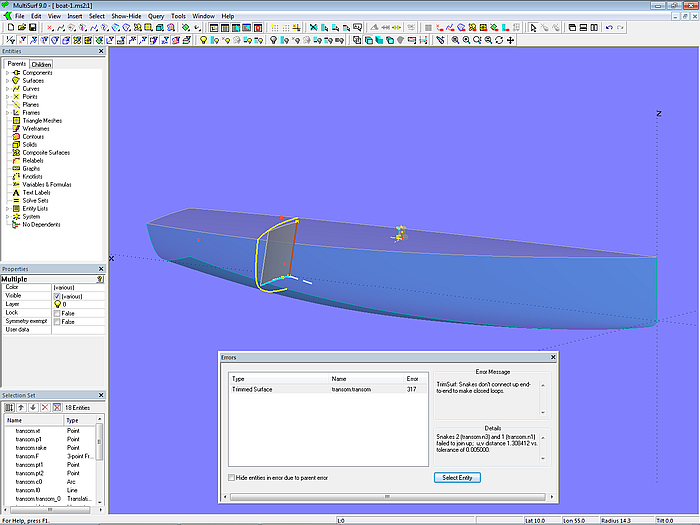Switch to the Children tab
This screenshot has width=700, height=525.
pos(41,64)
